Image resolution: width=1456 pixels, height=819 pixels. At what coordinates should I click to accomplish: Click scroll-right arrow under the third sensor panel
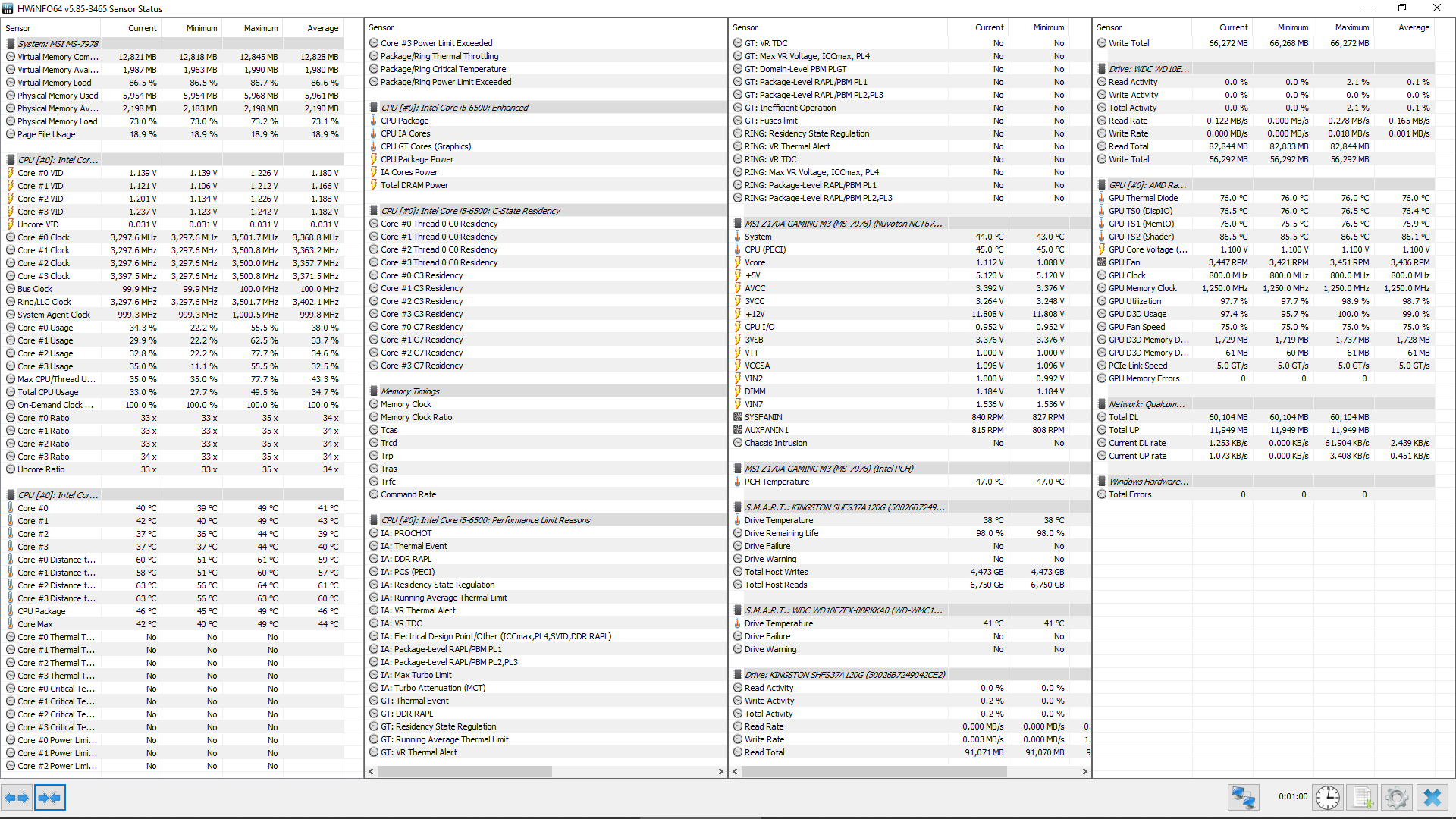[x=1084, y=771]
